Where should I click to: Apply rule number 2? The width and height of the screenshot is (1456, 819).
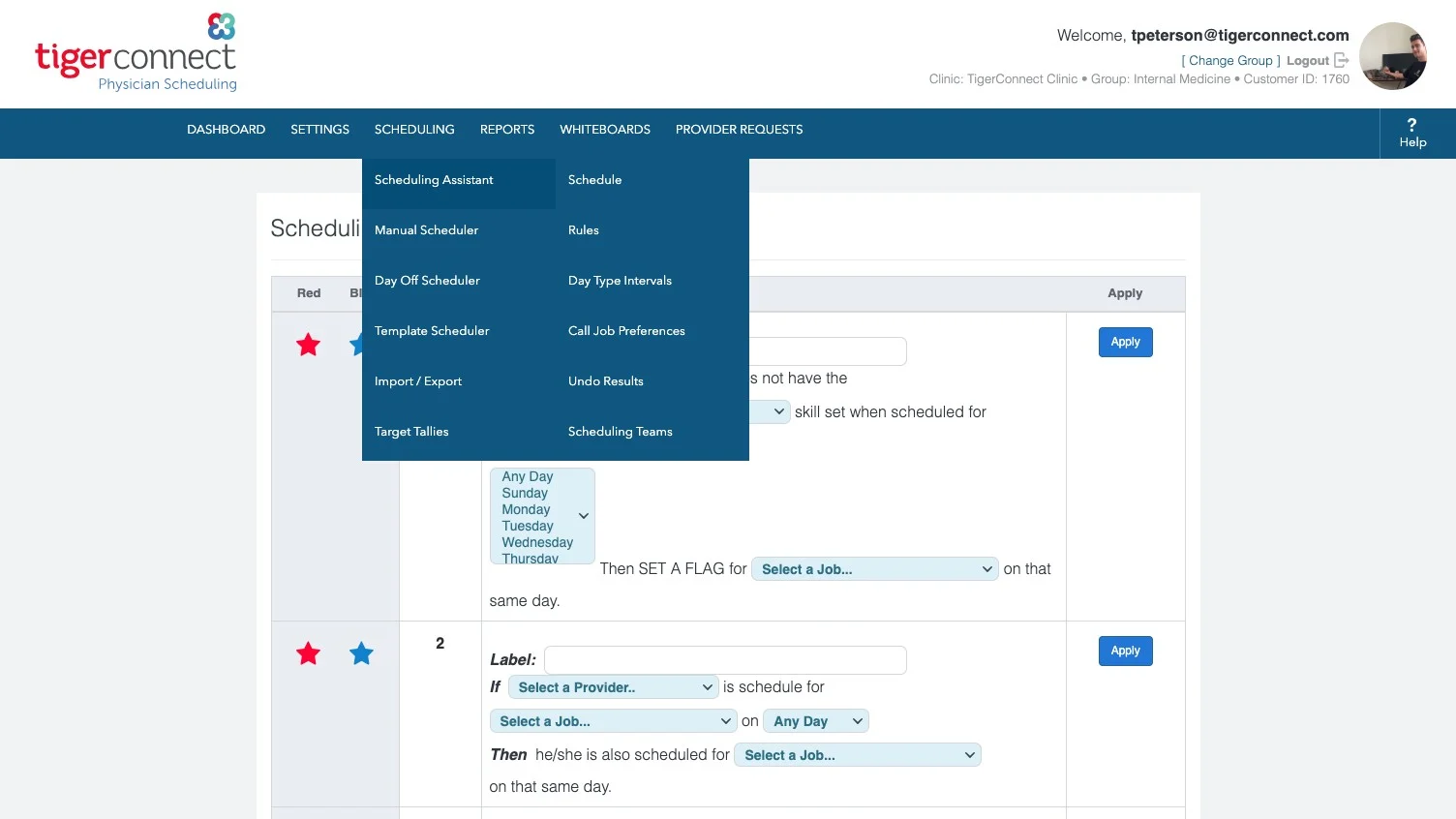1125,651
